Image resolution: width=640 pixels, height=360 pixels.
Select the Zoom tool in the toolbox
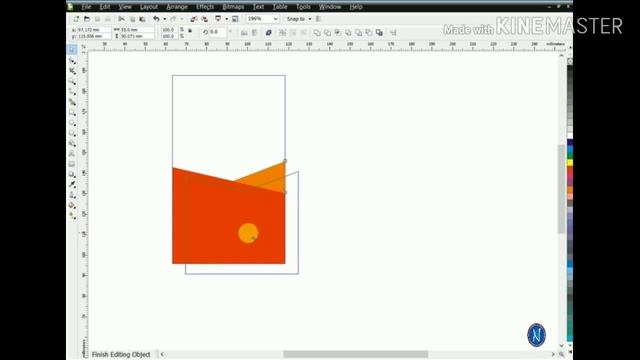pyautogui.click(x=72, y=81)
